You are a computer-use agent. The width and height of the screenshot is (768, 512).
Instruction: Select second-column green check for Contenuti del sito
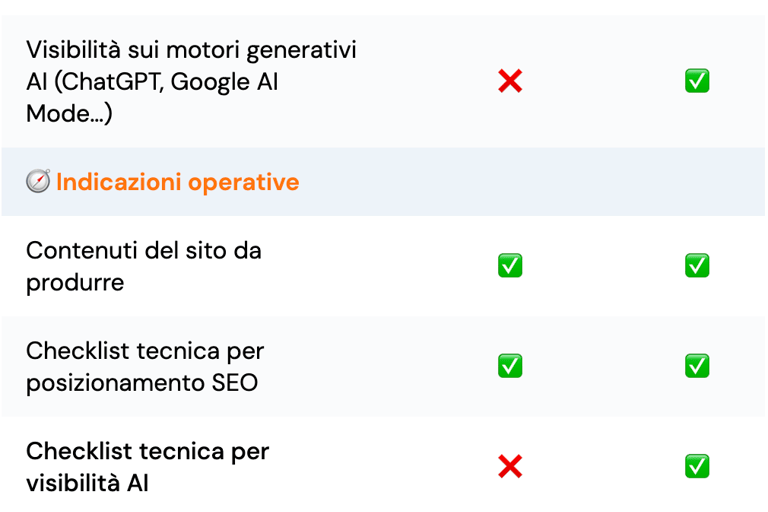(697, 266)
